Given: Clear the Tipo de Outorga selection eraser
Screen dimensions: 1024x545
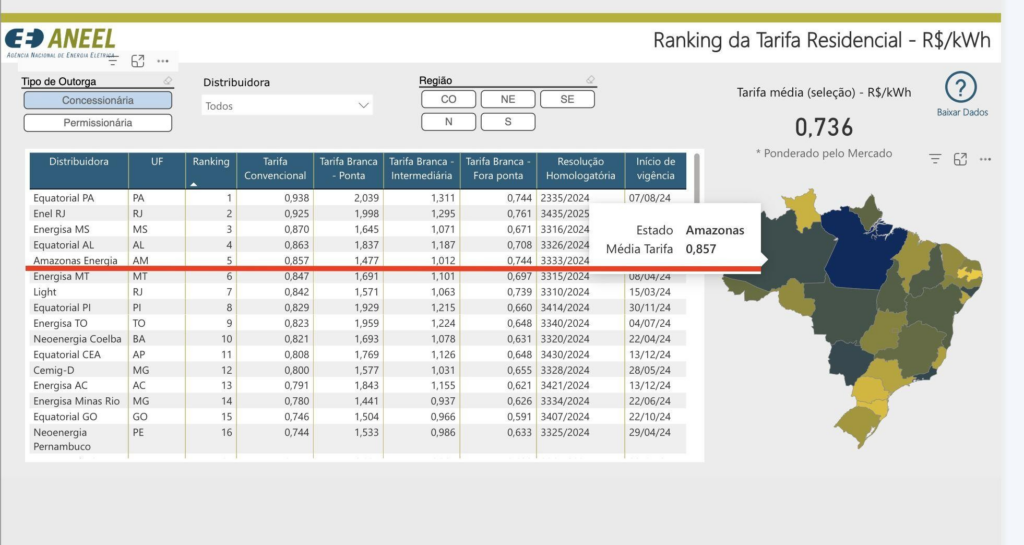Looking at the screenshot, I should click(168, 81).
